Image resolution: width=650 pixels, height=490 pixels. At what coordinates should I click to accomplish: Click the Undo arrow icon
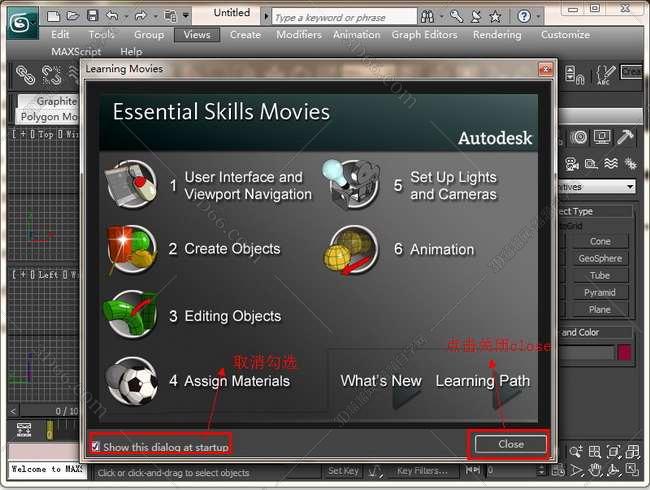coord(112,16)
